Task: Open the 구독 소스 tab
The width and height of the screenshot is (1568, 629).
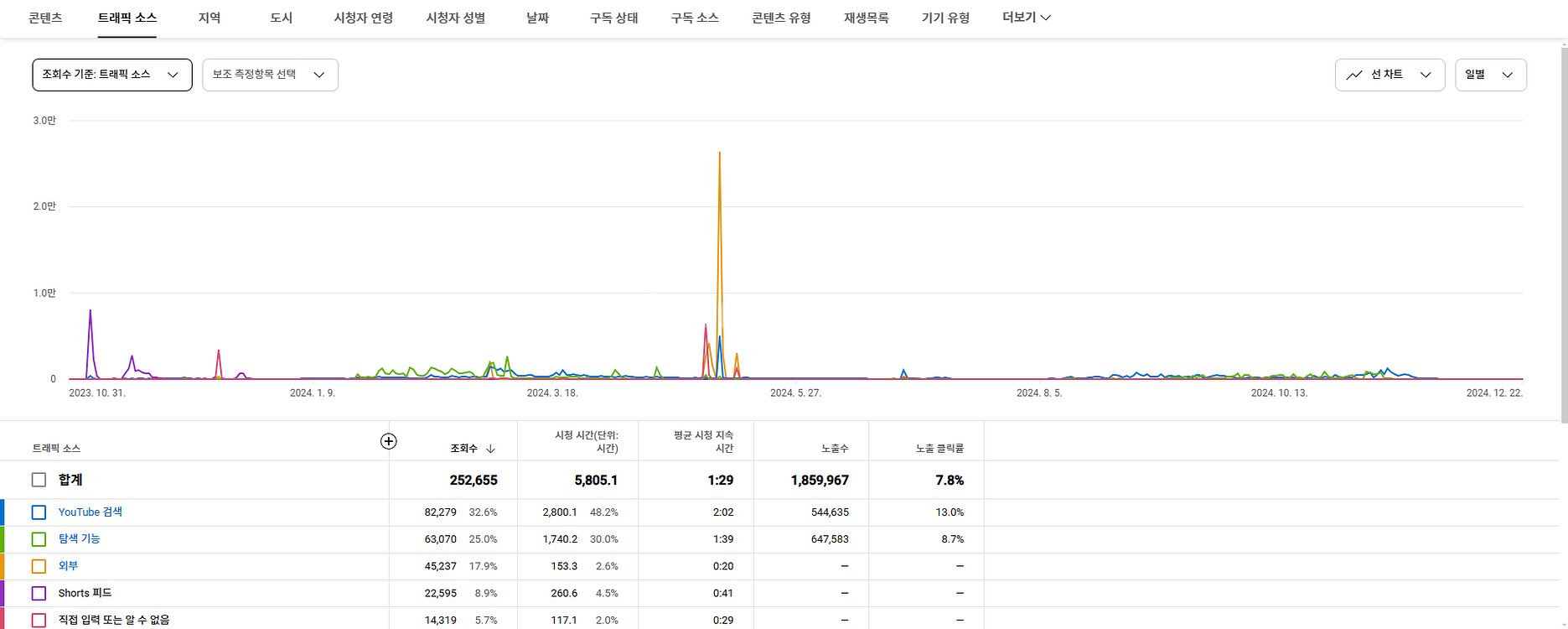Action: pos(695,18)
